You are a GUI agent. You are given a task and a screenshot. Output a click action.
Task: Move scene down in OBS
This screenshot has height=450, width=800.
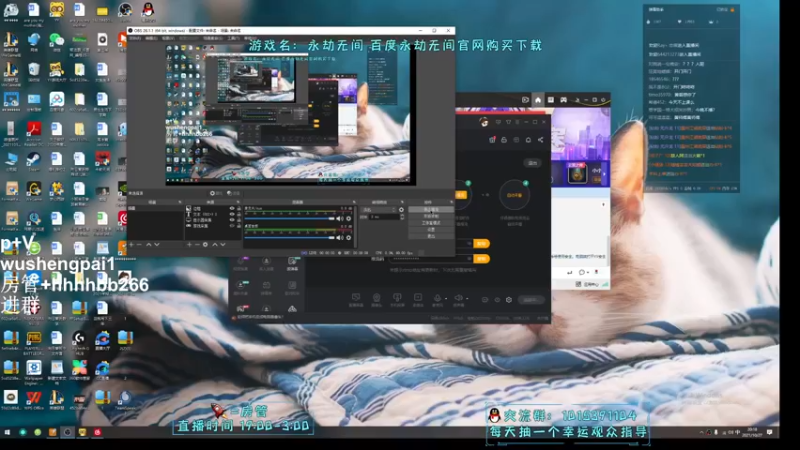tap(157, 245)
